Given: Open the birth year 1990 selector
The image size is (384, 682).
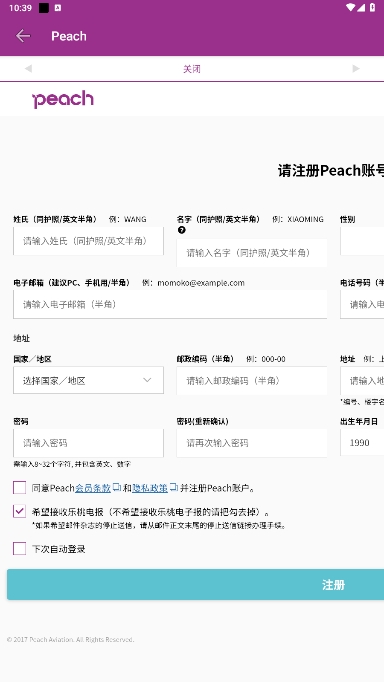Looking at the screenshot, I should [x=362, y=442].
